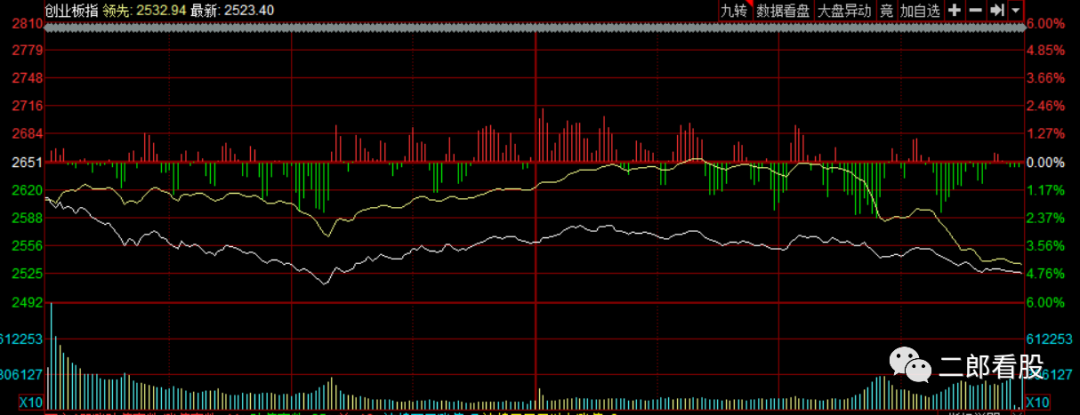The image size is (1080, 415).
Task: Click the jump-to-end arrow icon
Action: [x=996, y=10]
